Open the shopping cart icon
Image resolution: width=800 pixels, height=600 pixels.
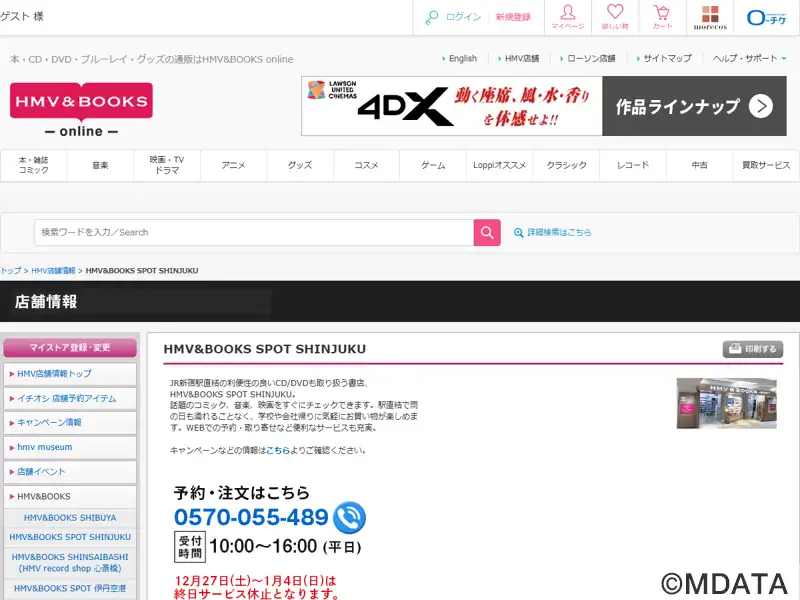point(662,17)
